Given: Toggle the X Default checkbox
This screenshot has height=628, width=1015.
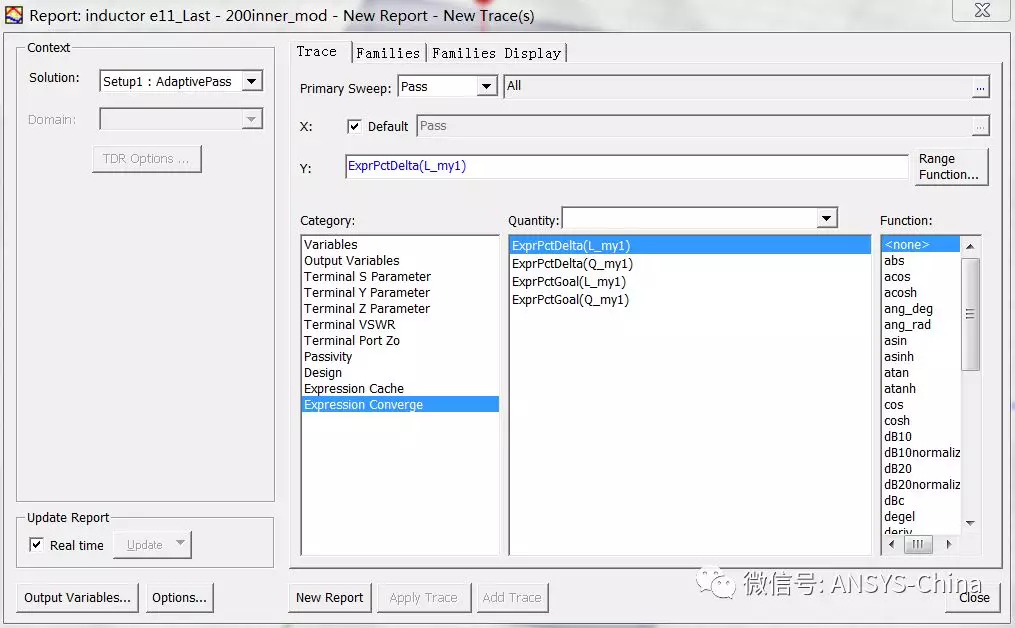Looking at the screenshot, I should pos(354,126).
